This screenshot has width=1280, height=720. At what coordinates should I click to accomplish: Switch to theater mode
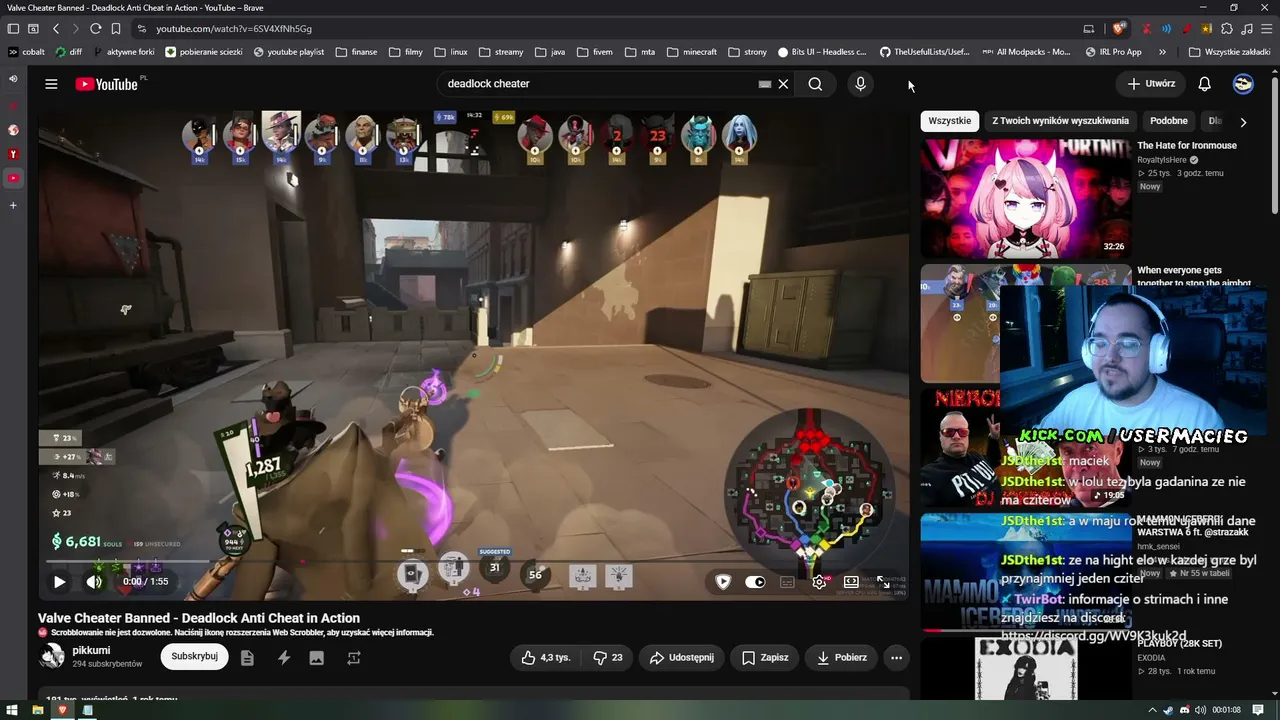(x=851, y=582)
